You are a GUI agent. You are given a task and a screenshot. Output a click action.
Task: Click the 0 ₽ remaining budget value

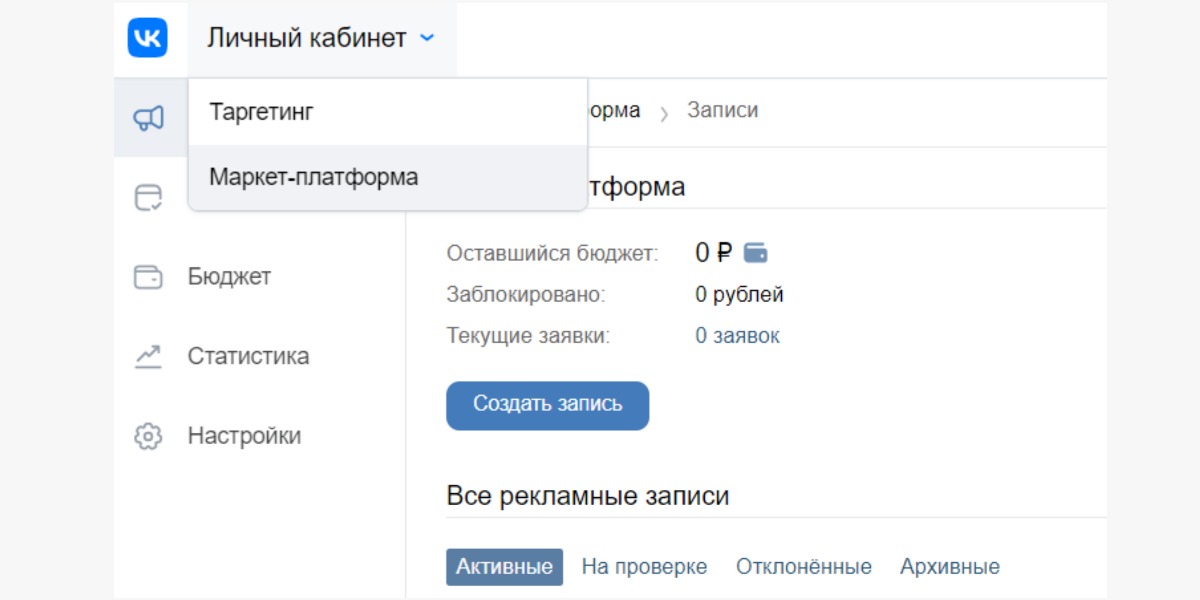coord(714,253)
